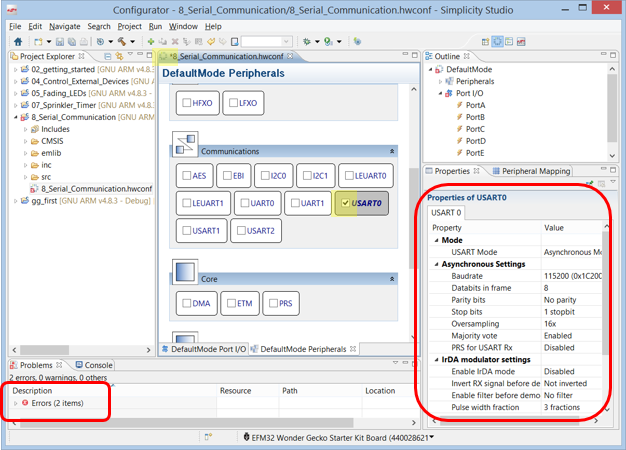Open the Open Perspective icon at top right
This screenshot has height=450, width=626.
pos(485,42)
